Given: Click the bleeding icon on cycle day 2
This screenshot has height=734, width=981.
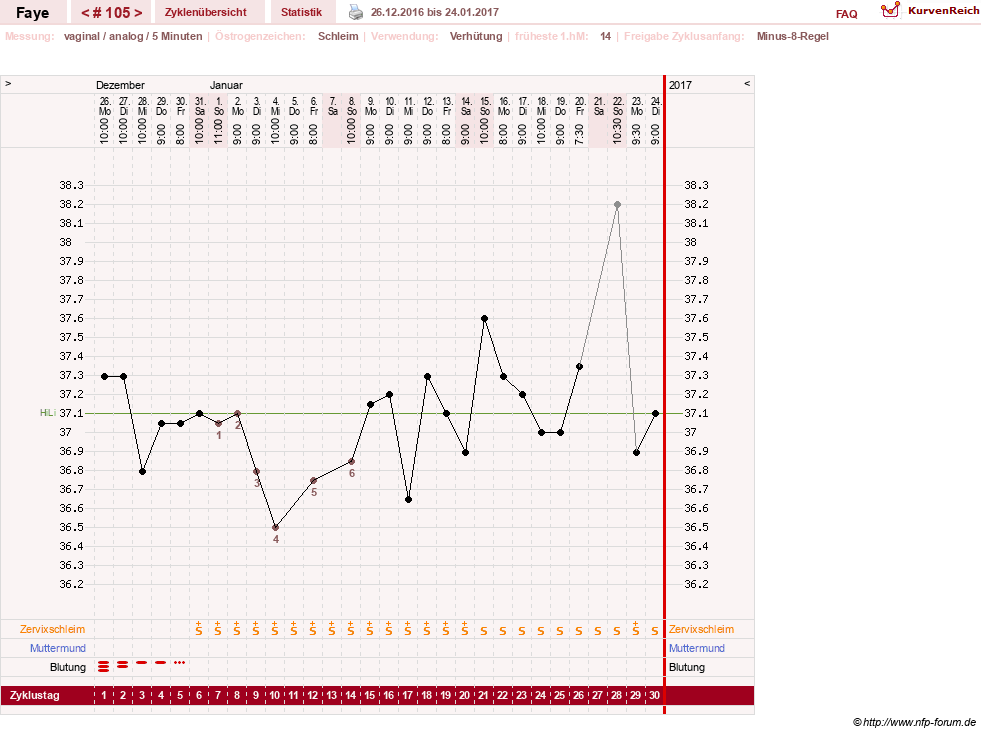Looking at the screenshot, I should tap(123, 665).
